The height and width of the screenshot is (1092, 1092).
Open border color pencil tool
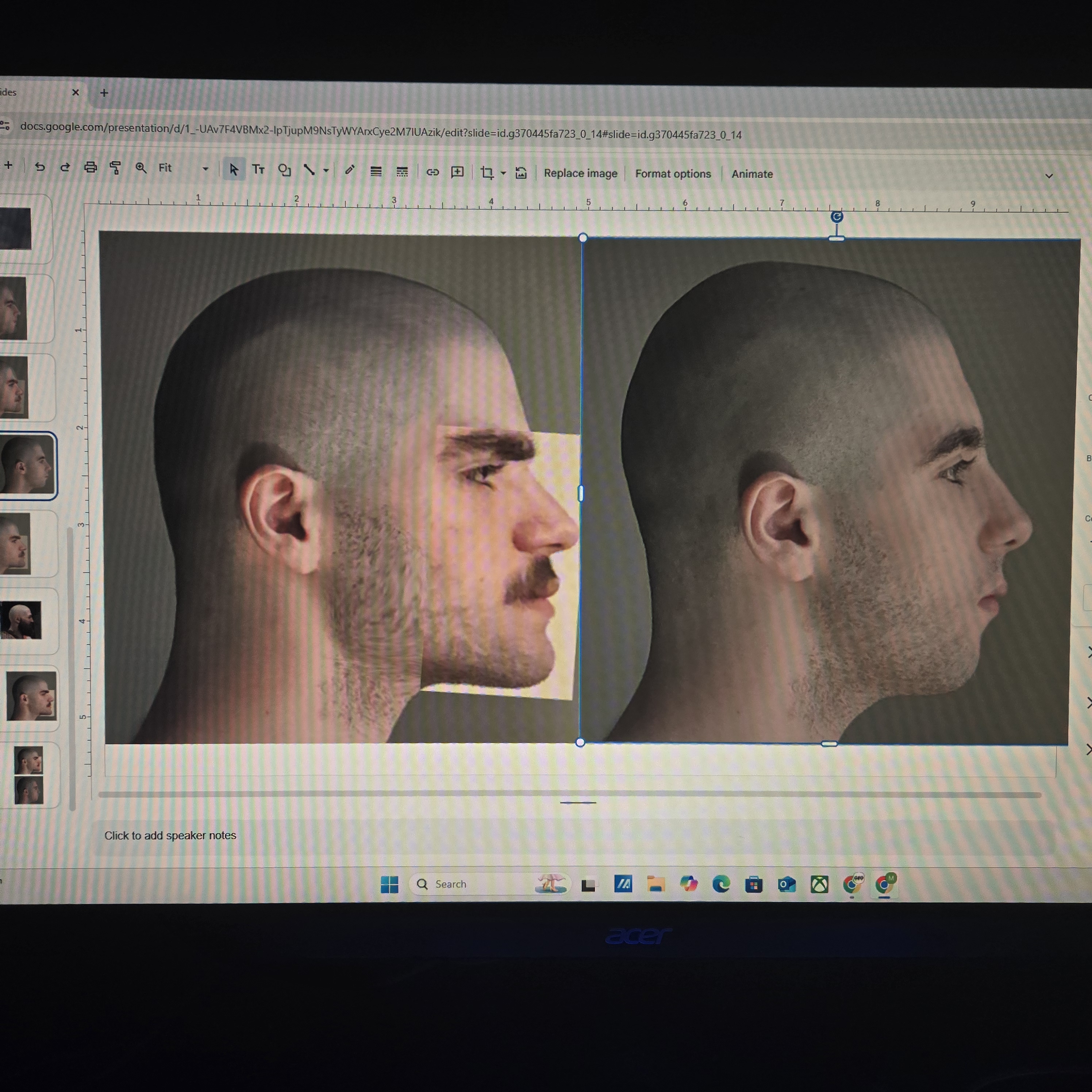(x=350, y=170)
